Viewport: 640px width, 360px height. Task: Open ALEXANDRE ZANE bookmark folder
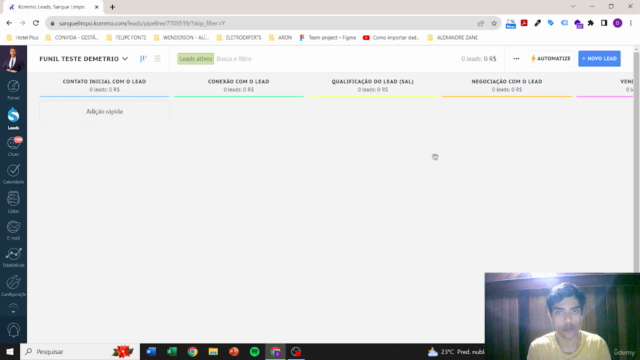[x=452, y=38]
